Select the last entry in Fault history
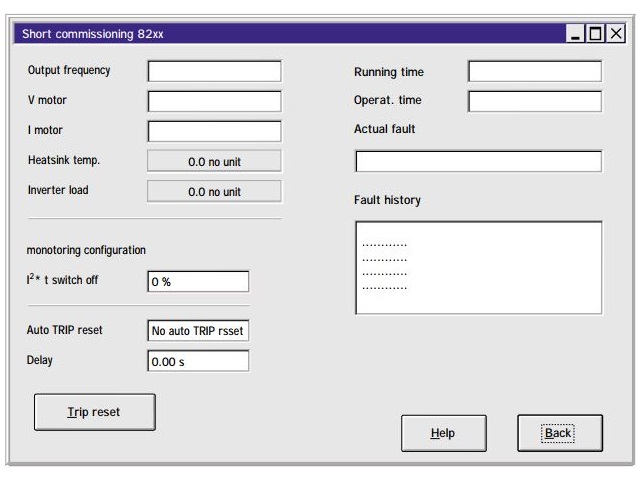The height and width of the screenshot is (480, 640). (x=385, y=288)
